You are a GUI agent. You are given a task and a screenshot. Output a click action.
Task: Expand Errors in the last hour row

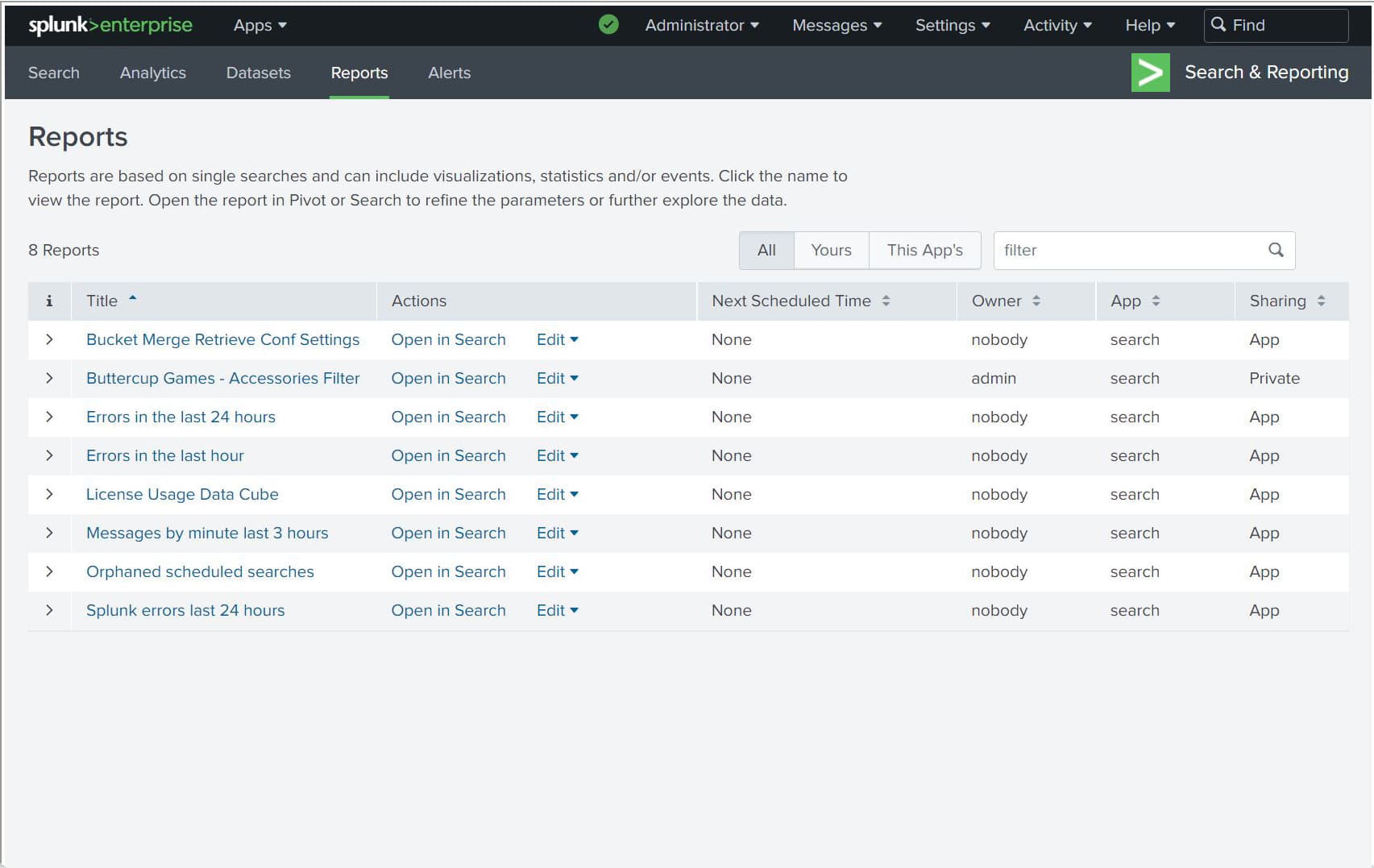pyautogui.click(x=49, y=455)
